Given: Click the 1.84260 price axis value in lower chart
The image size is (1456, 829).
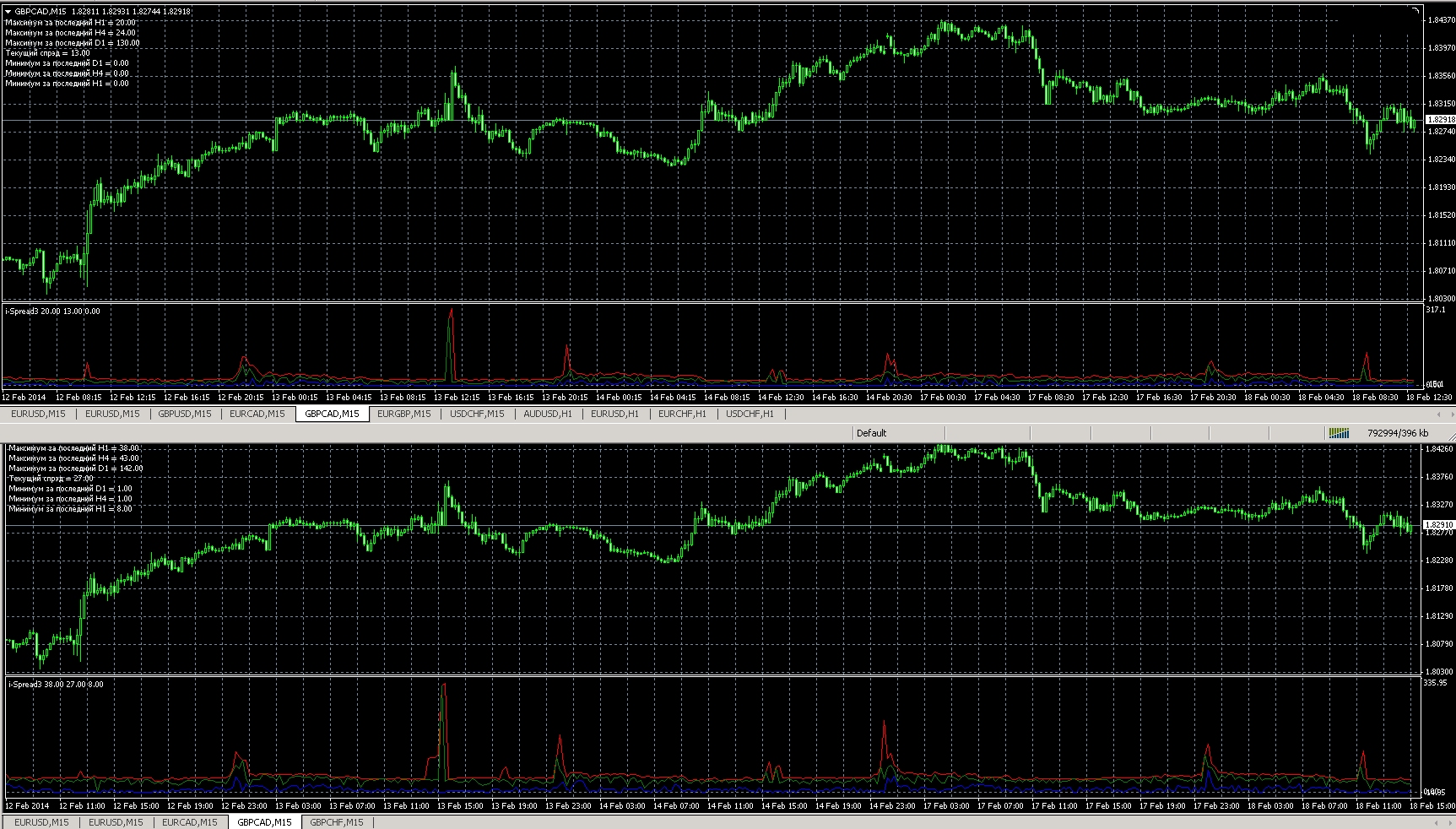Looking at the screenshot, I should pyautogui.click(x=1440, y=449).
